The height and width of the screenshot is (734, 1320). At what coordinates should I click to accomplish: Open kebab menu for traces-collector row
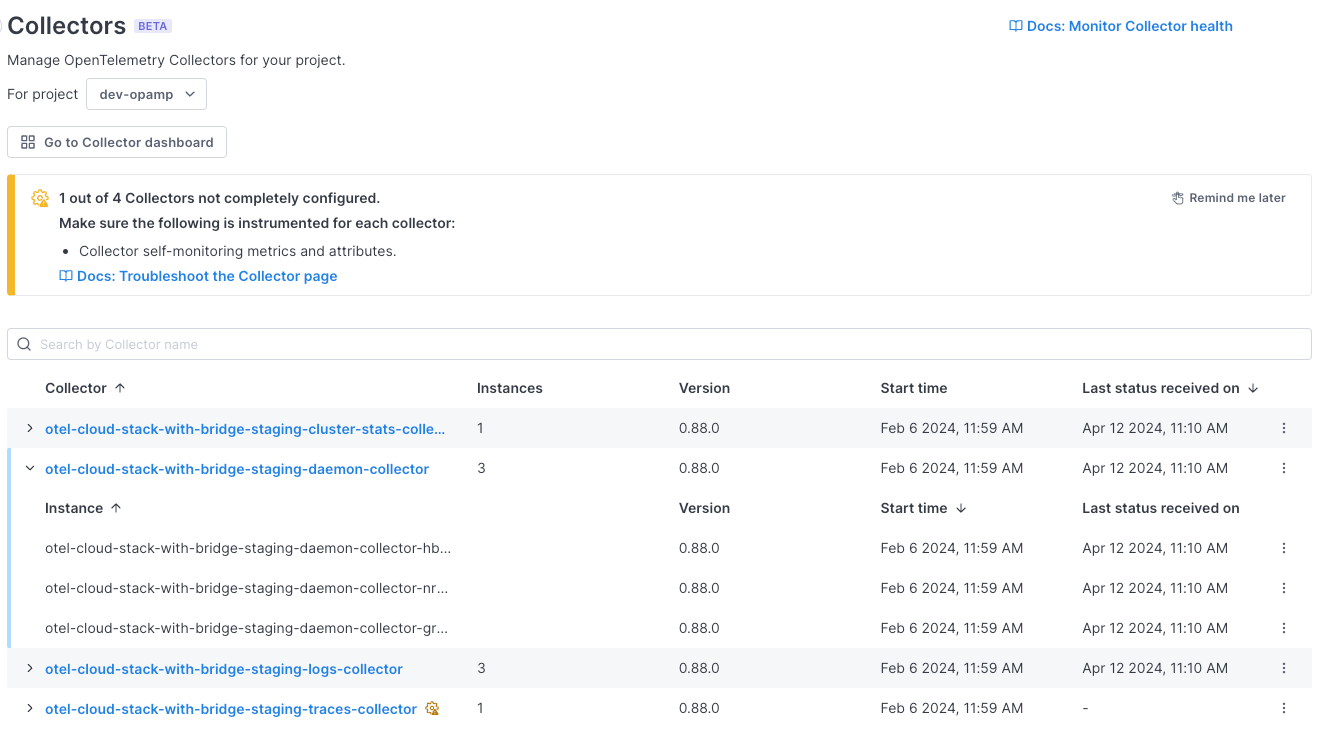pyautogui.click(x=1284, y=708)
